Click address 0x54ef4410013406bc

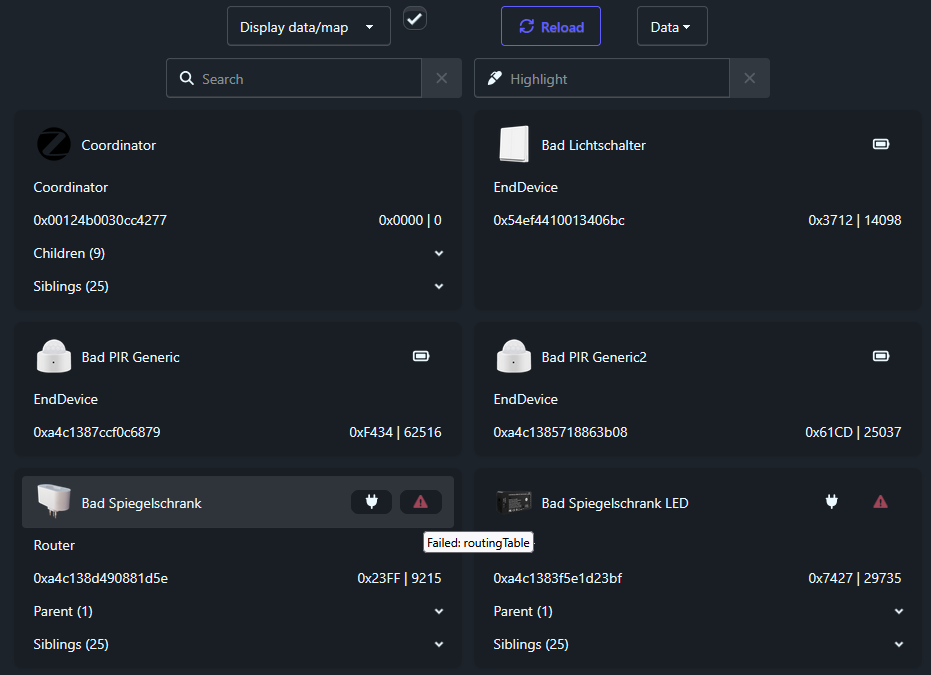[x=559, y=220]
